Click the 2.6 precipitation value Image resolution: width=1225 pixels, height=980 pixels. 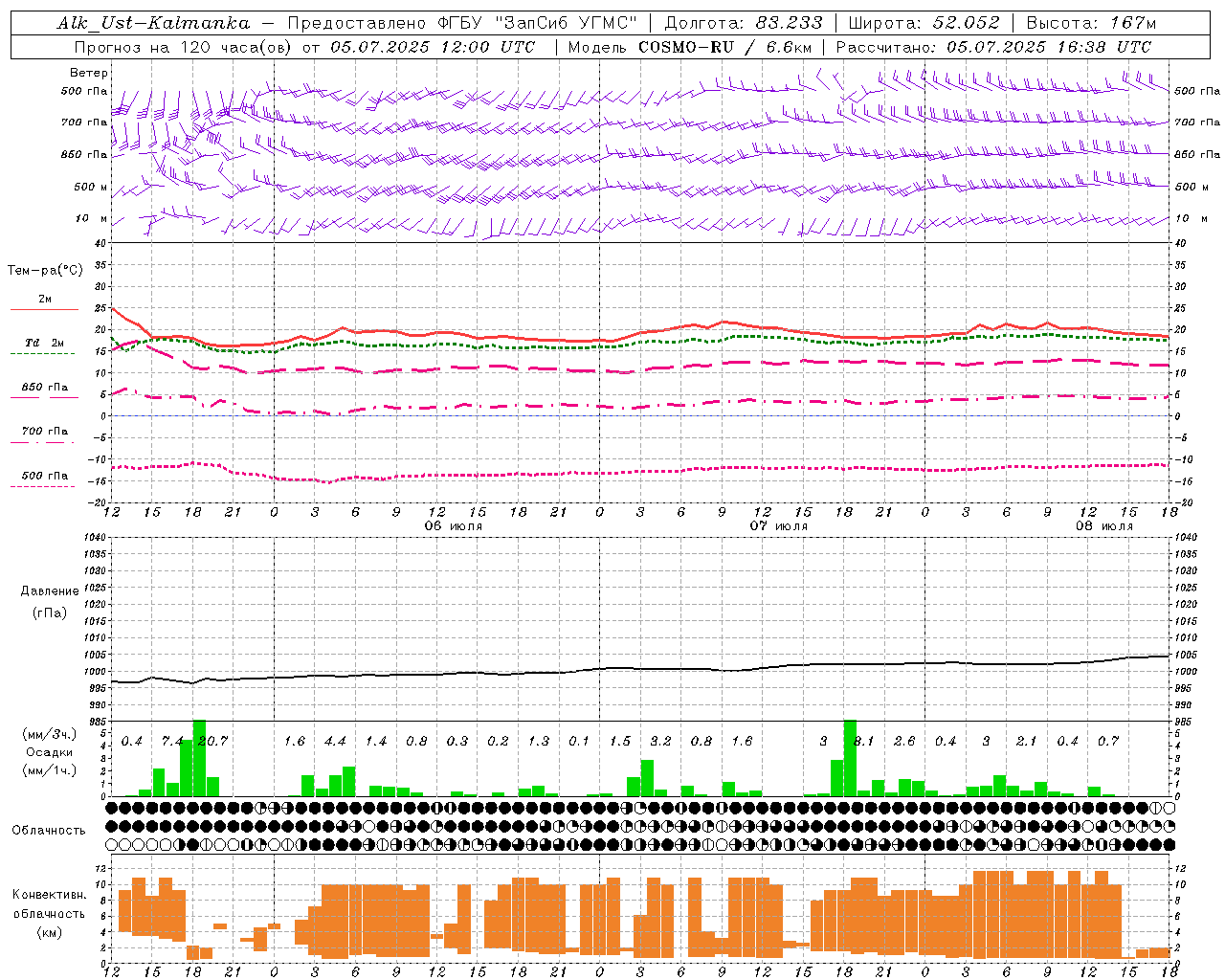[904, 742]
